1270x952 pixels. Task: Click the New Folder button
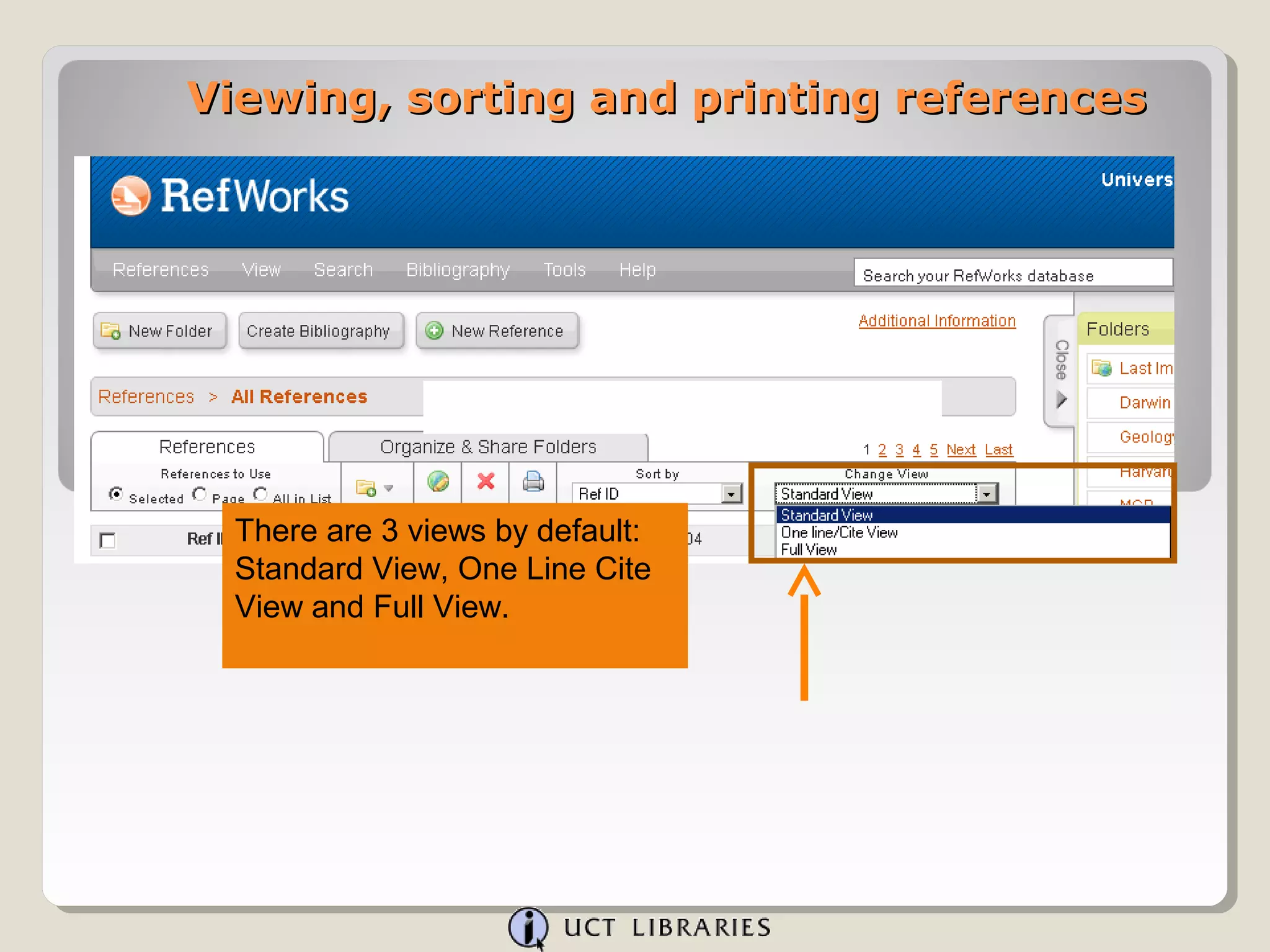coord(160,331)
